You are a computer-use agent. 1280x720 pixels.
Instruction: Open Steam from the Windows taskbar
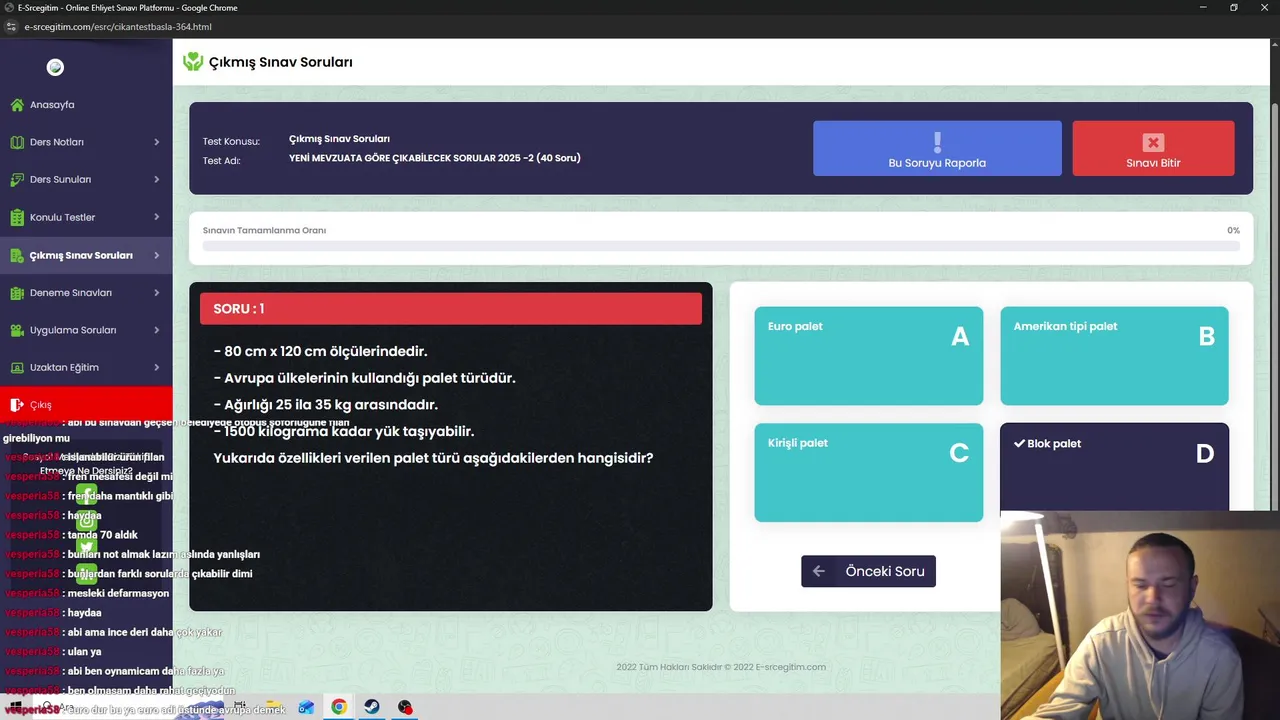pyautogui.click(x=372, y=707)
